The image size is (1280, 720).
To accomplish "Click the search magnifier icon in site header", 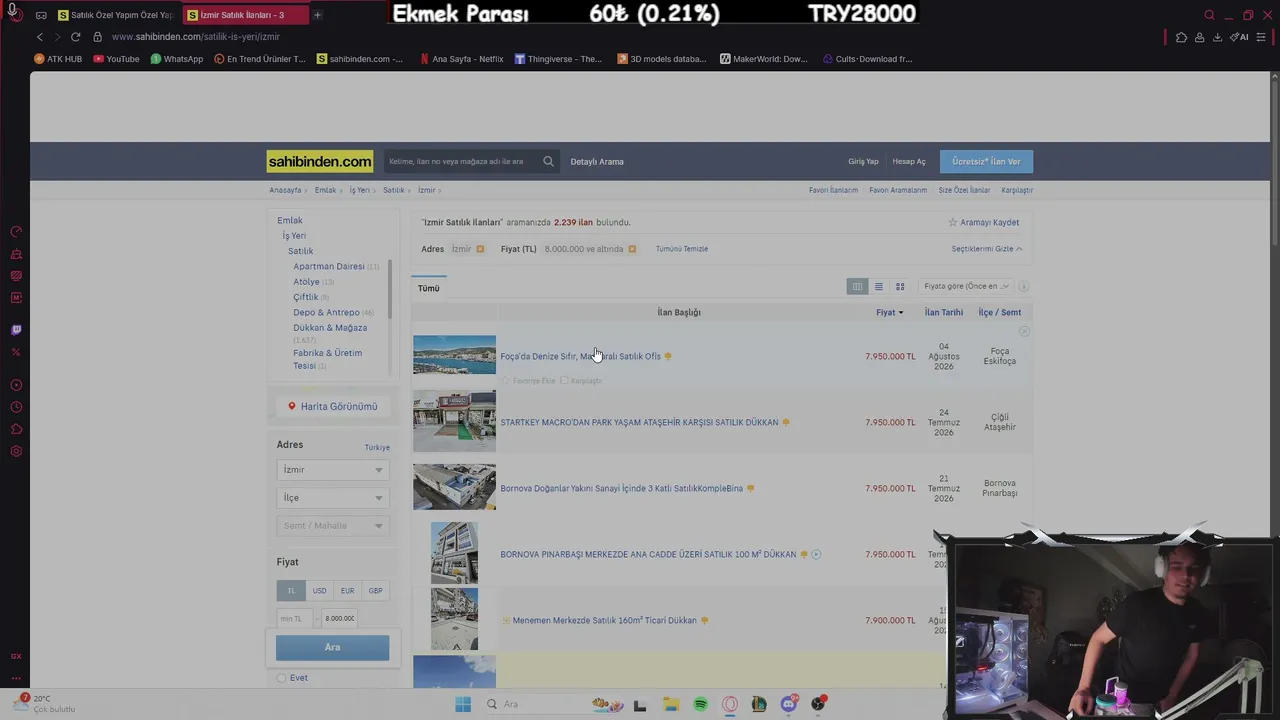I will pos(548,161).
